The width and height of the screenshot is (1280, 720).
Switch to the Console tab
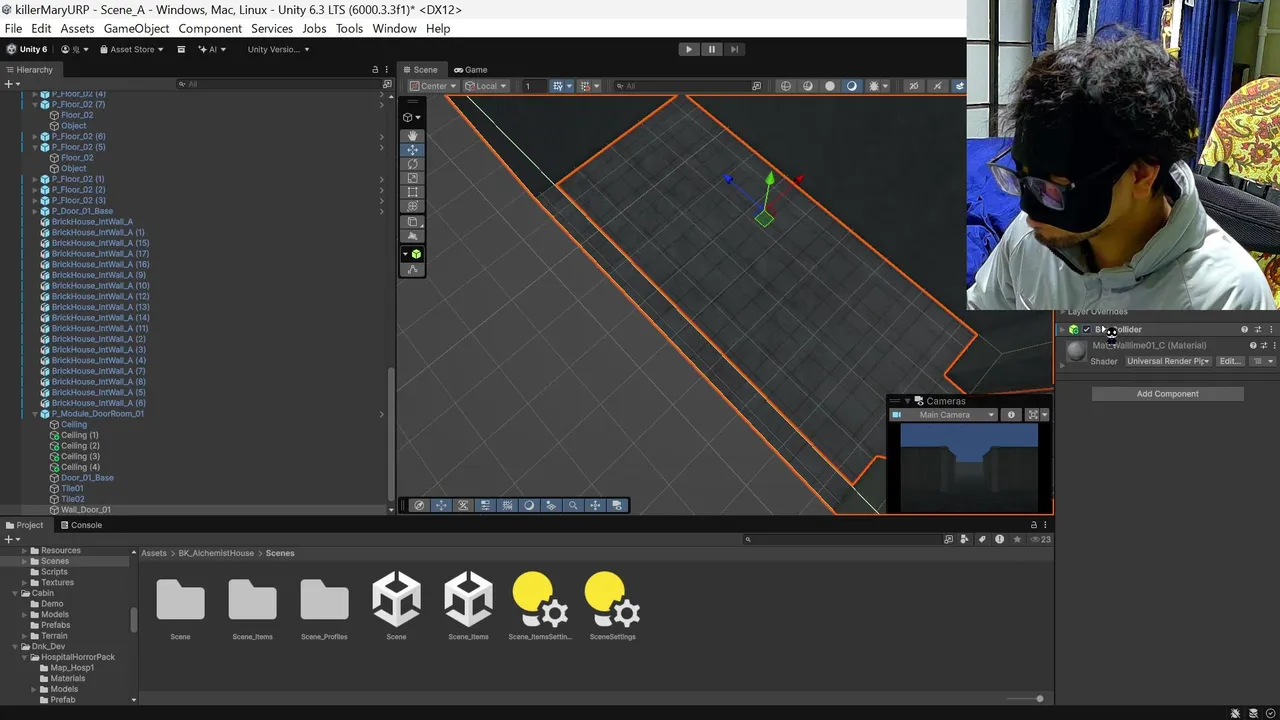click(x=80, y=525)
